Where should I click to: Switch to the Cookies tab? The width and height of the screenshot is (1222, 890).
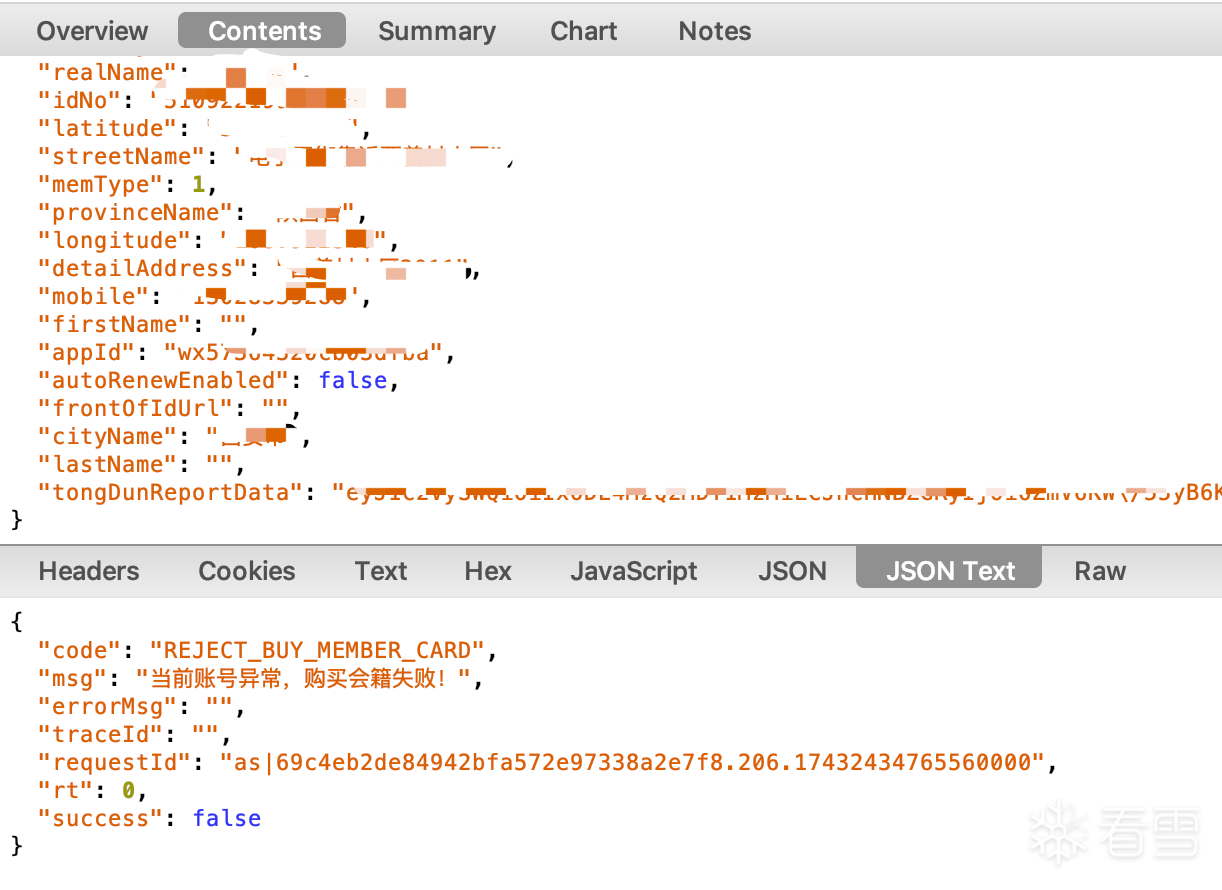tap(247, 571)
